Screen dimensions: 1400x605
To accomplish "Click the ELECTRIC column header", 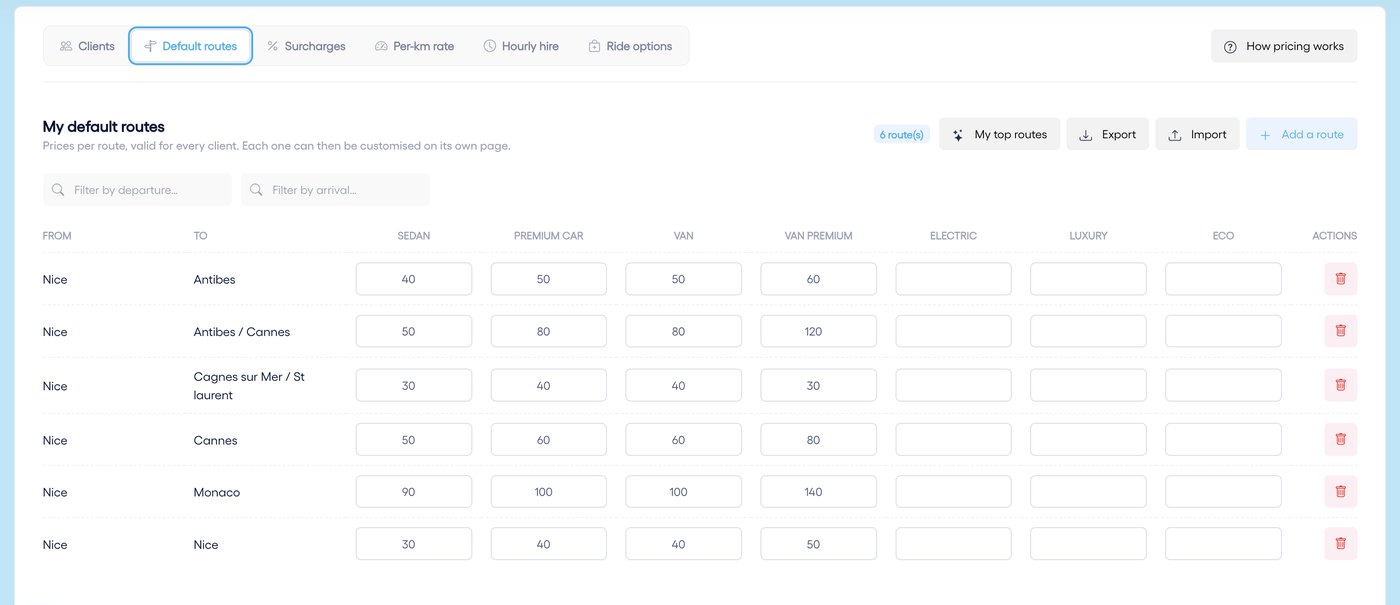I will coord(953,236).
